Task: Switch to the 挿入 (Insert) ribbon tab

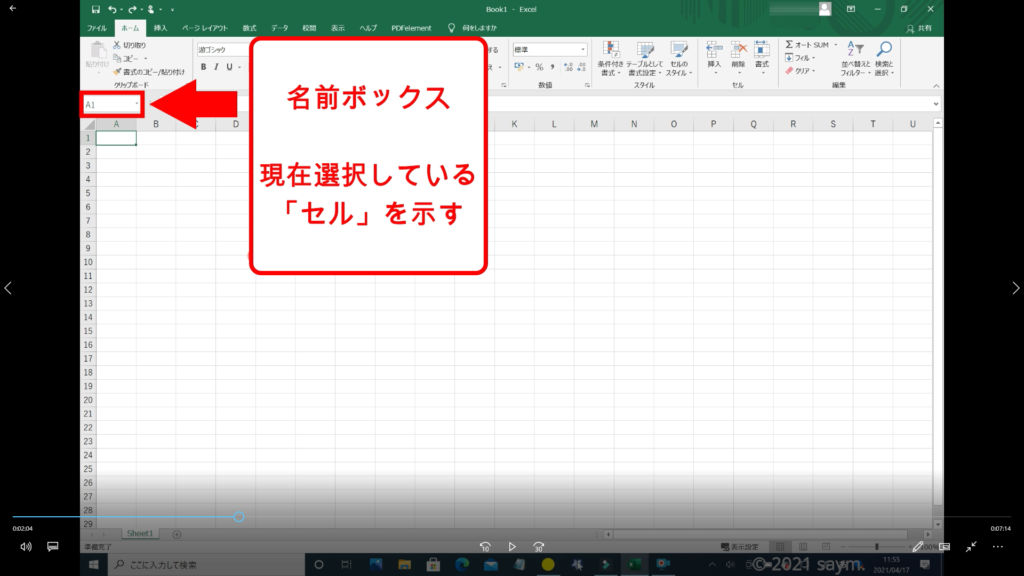Action: (160, 28)
